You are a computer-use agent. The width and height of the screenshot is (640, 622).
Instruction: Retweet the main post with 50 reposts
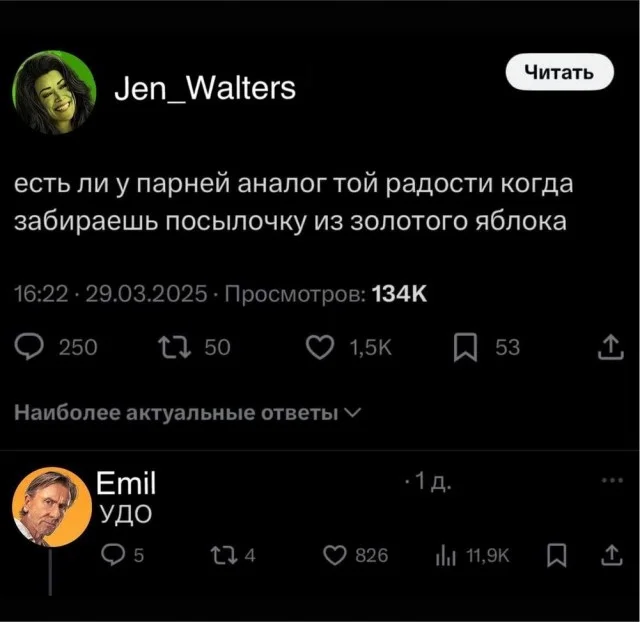175,347
